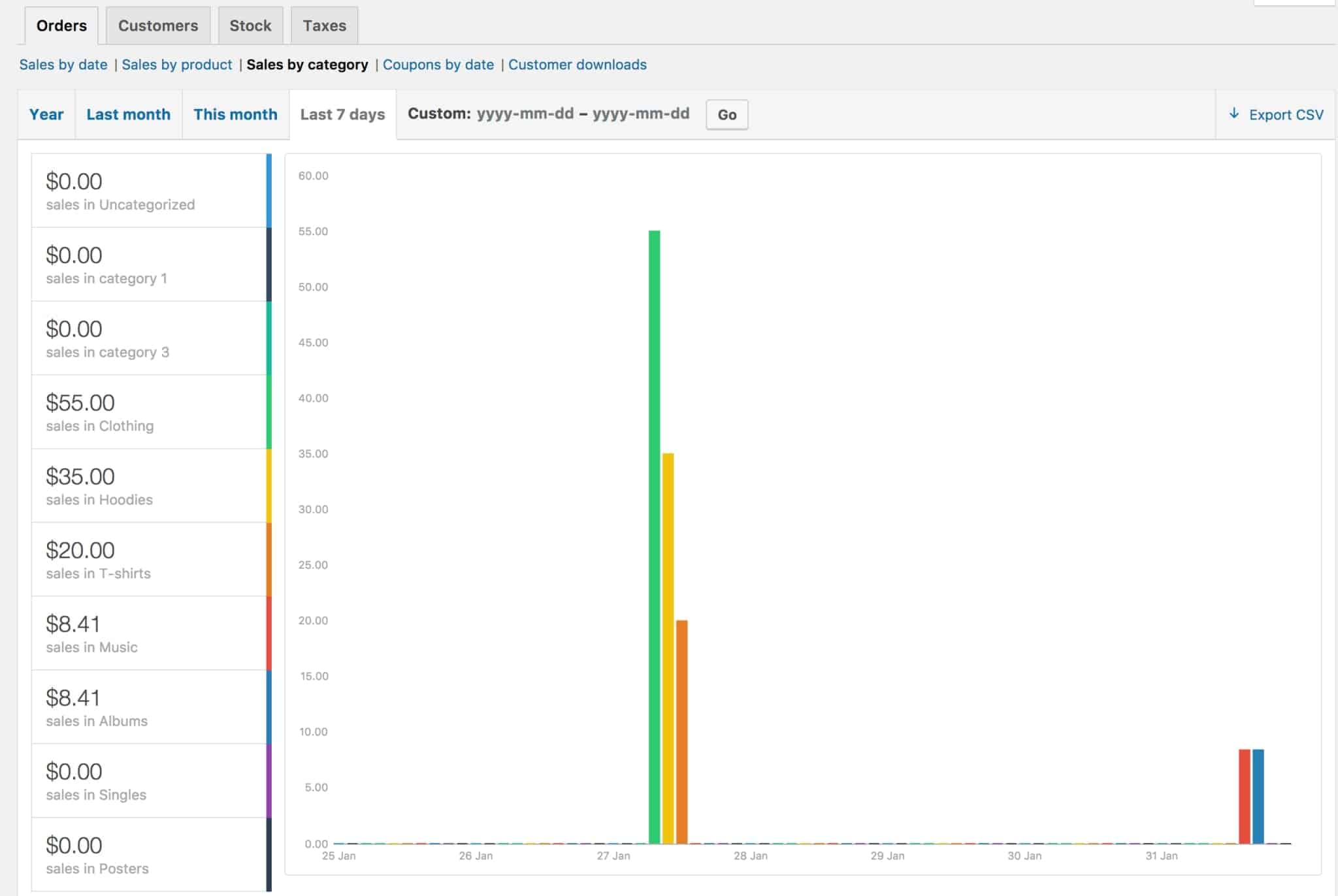Switch to the Taxes tab
The width and height of the screenshot is (1338, 896).
(324, 25)
